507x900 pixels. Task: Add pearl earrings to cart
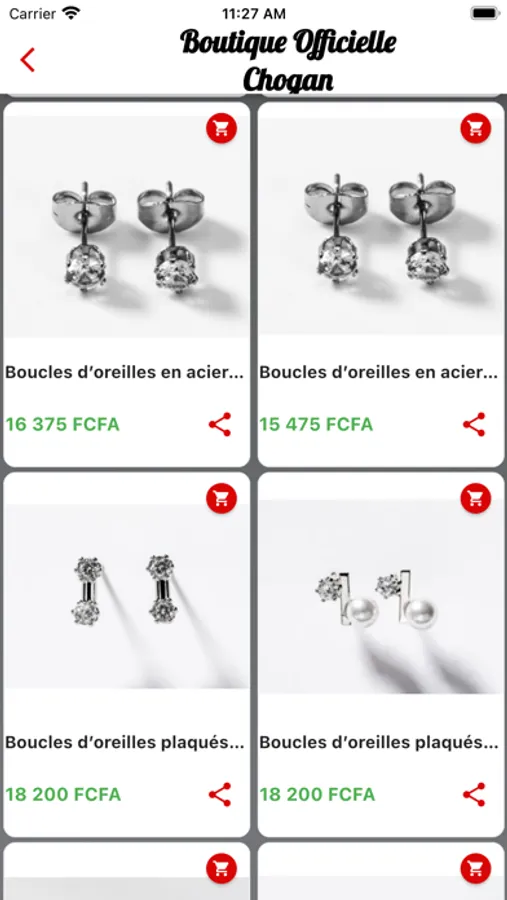click(475, 498)
